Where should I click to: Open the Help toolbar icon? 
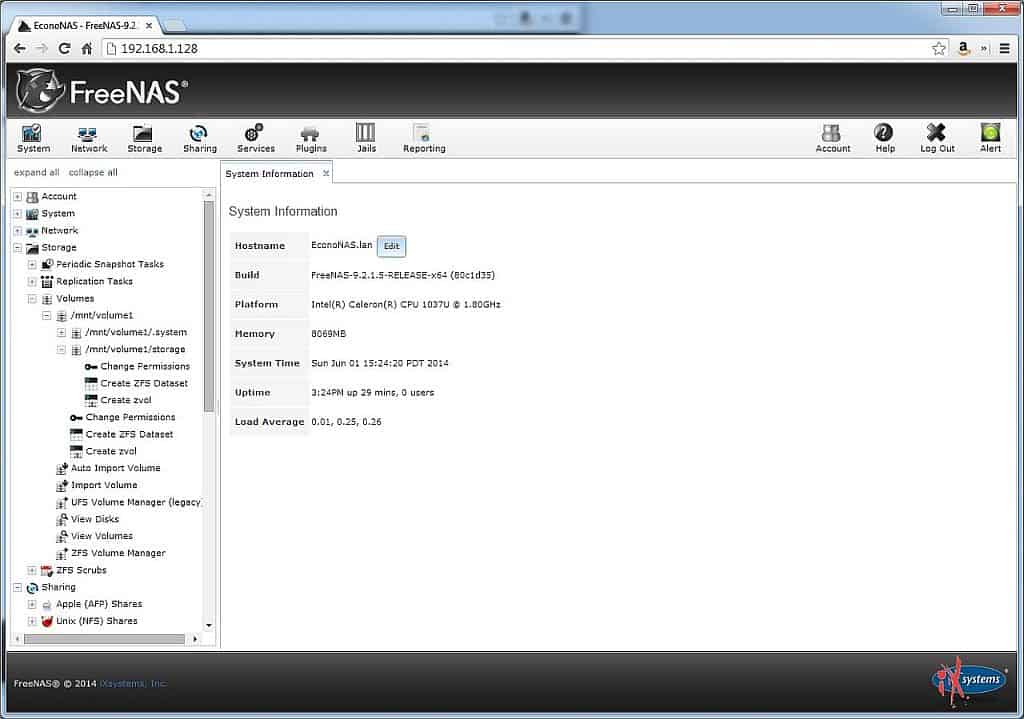(x=884, y=138)
